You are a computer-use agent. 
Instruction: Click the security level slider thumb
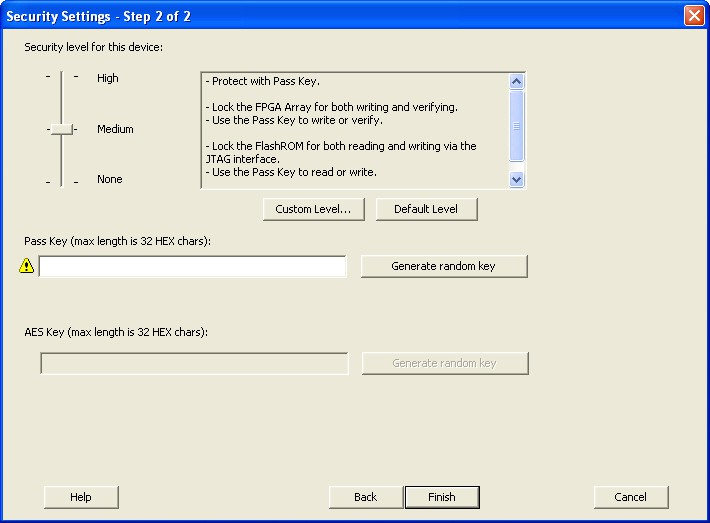[x=62, y=130]
